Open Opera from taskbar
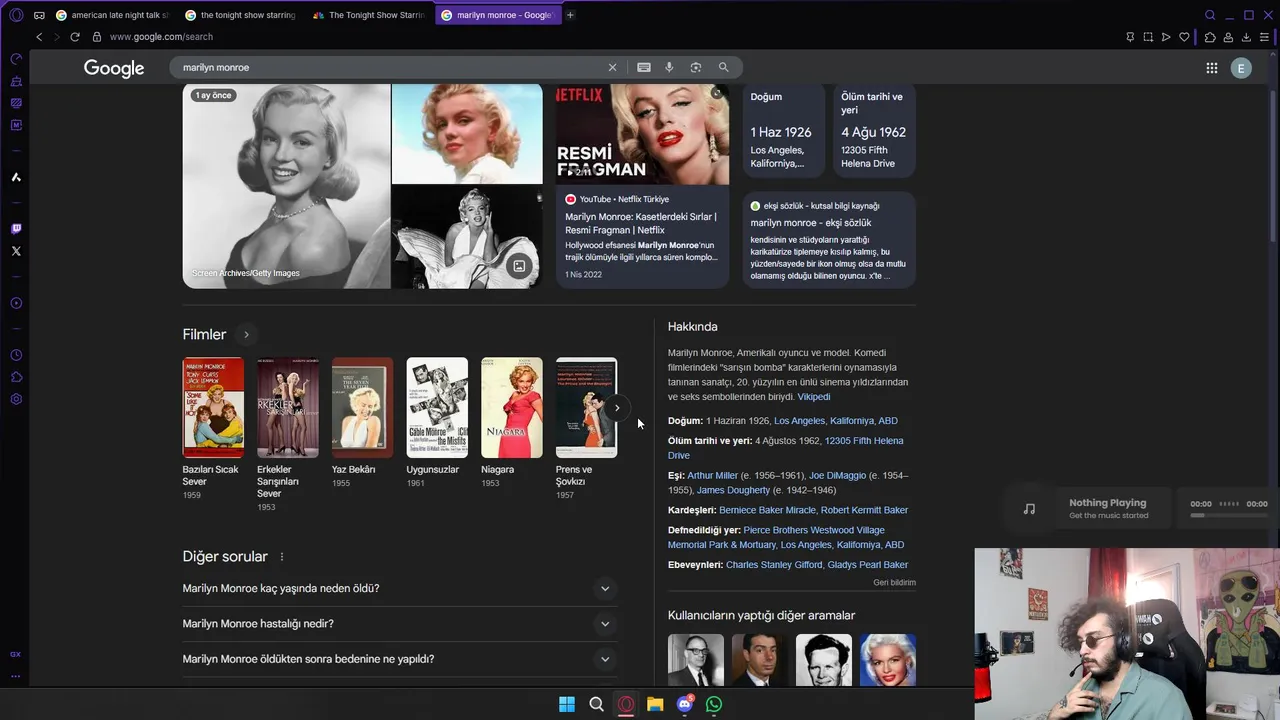Image resolution: width=1280 pixels, height=720 pixels. pos(626,704)
